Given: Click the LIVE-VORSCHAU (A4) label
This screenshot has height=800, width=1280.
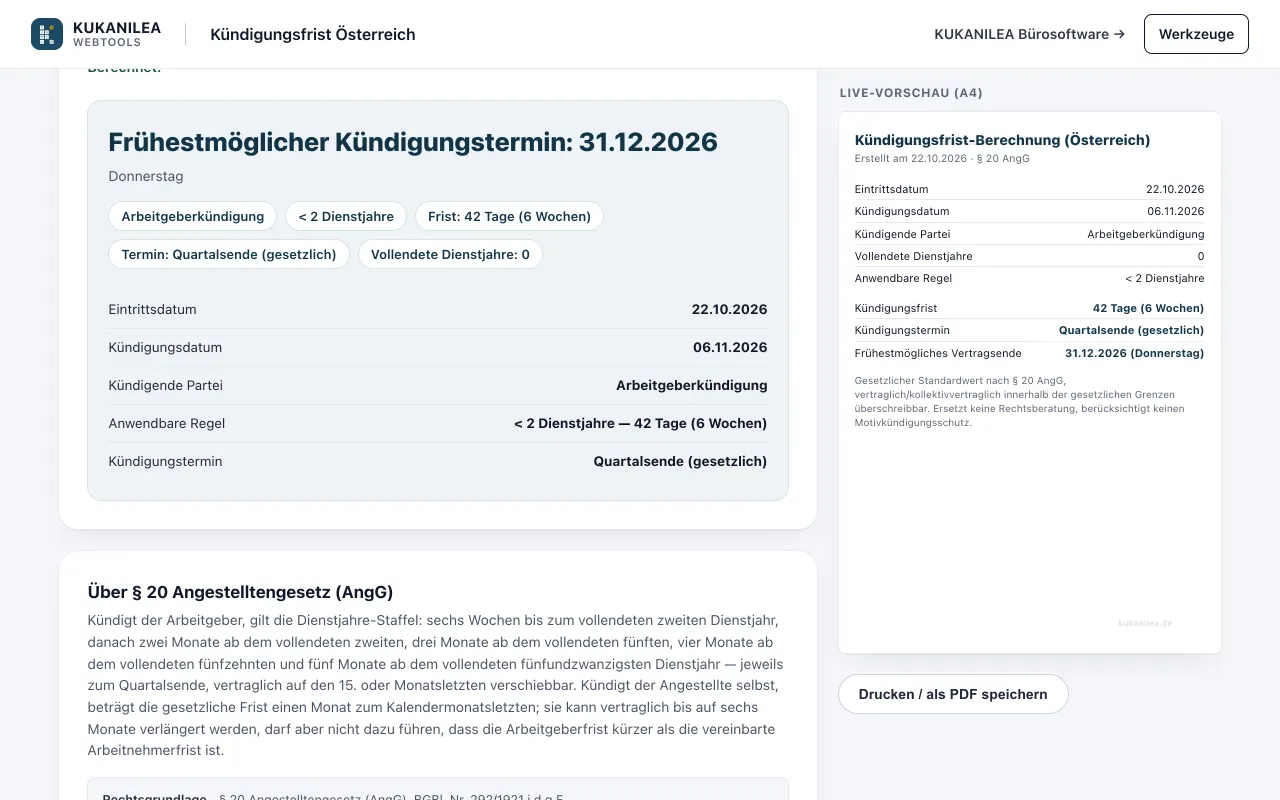Looking at the screenshot, I should tap(911, 93).
